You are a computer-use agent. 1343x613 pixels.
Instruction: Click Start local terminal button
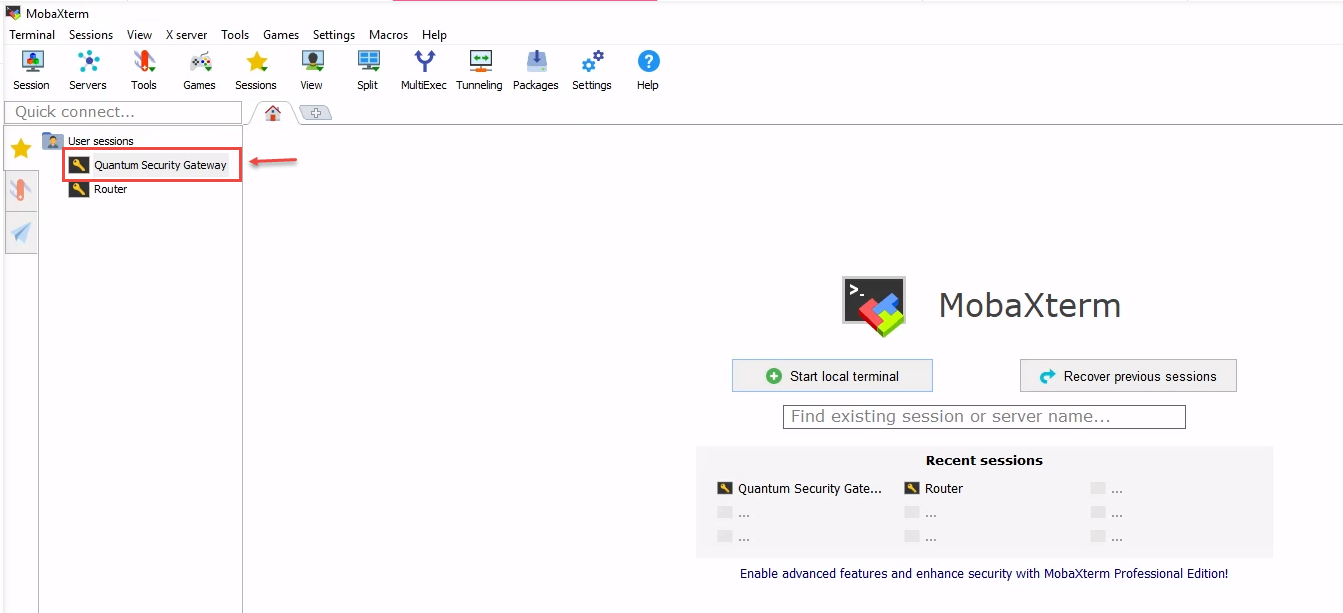click(832, 376)
